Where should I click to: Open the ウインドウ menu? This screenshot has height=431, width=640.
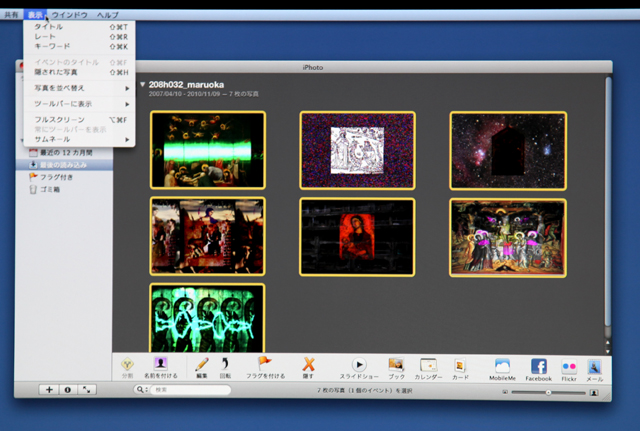coord(69,15)
